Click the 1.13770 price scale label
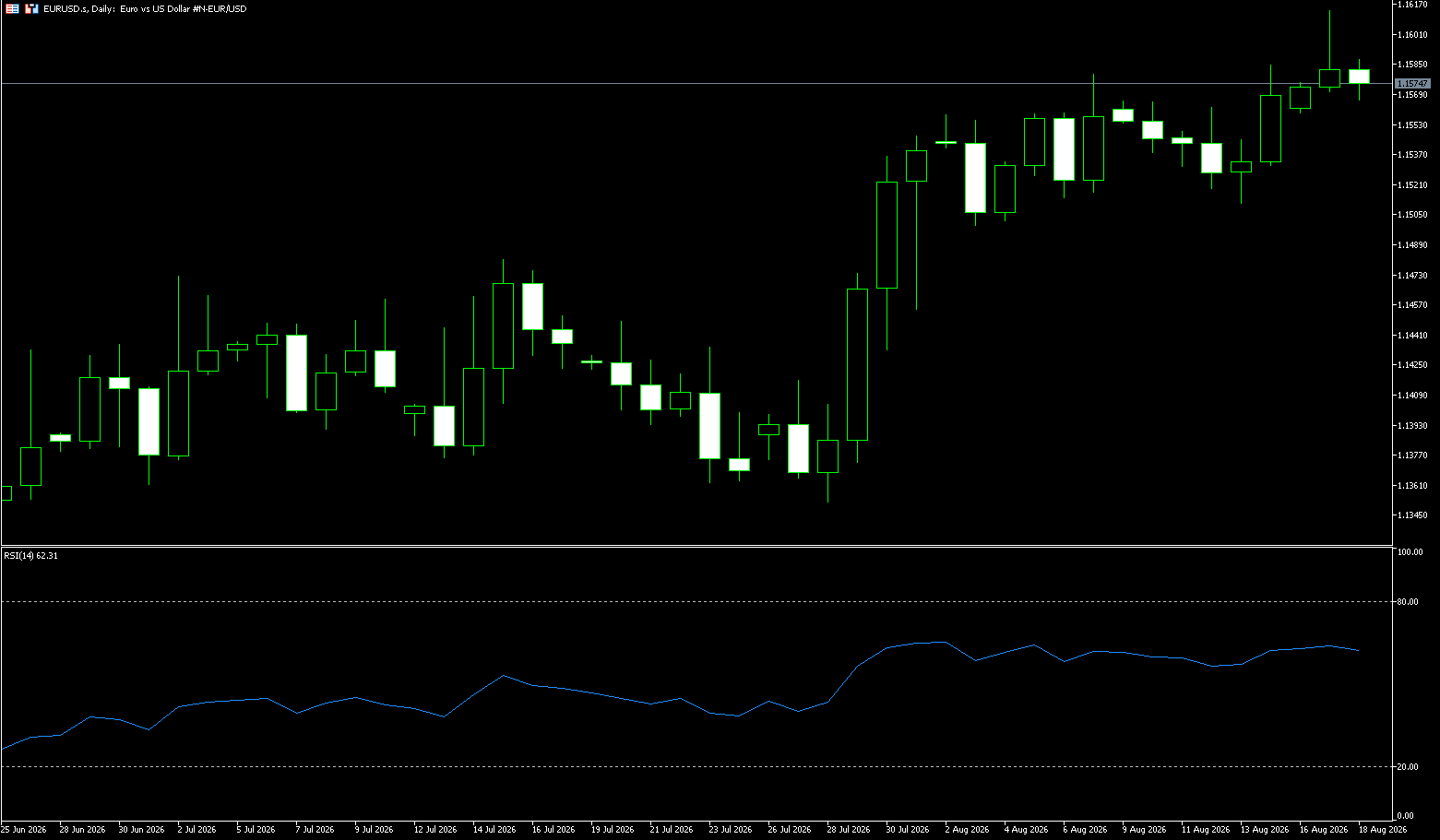1440x840 pixels. (x=1412, y=455)
